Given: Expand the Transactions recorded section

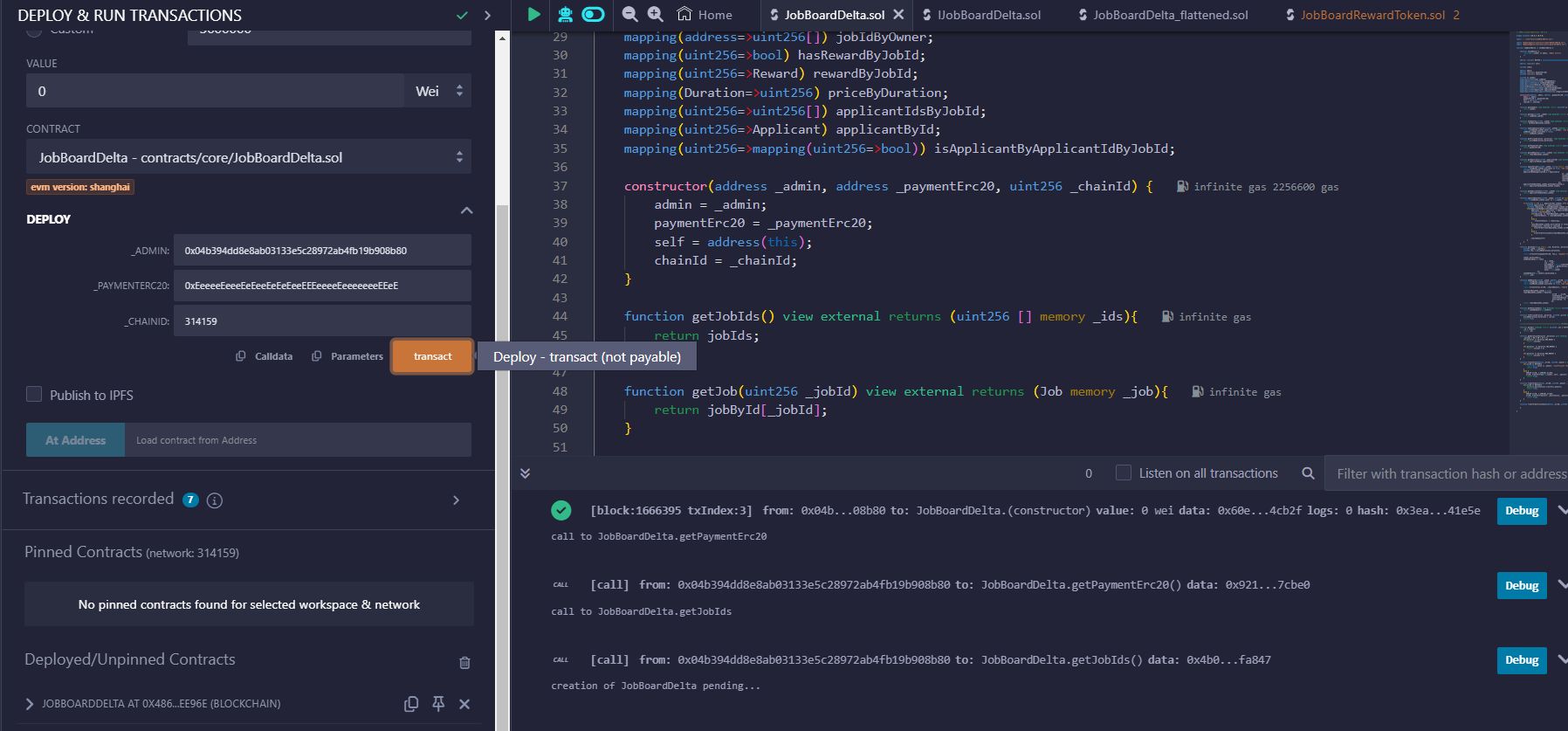Looking at the screenshot, I should coord(456,500).
